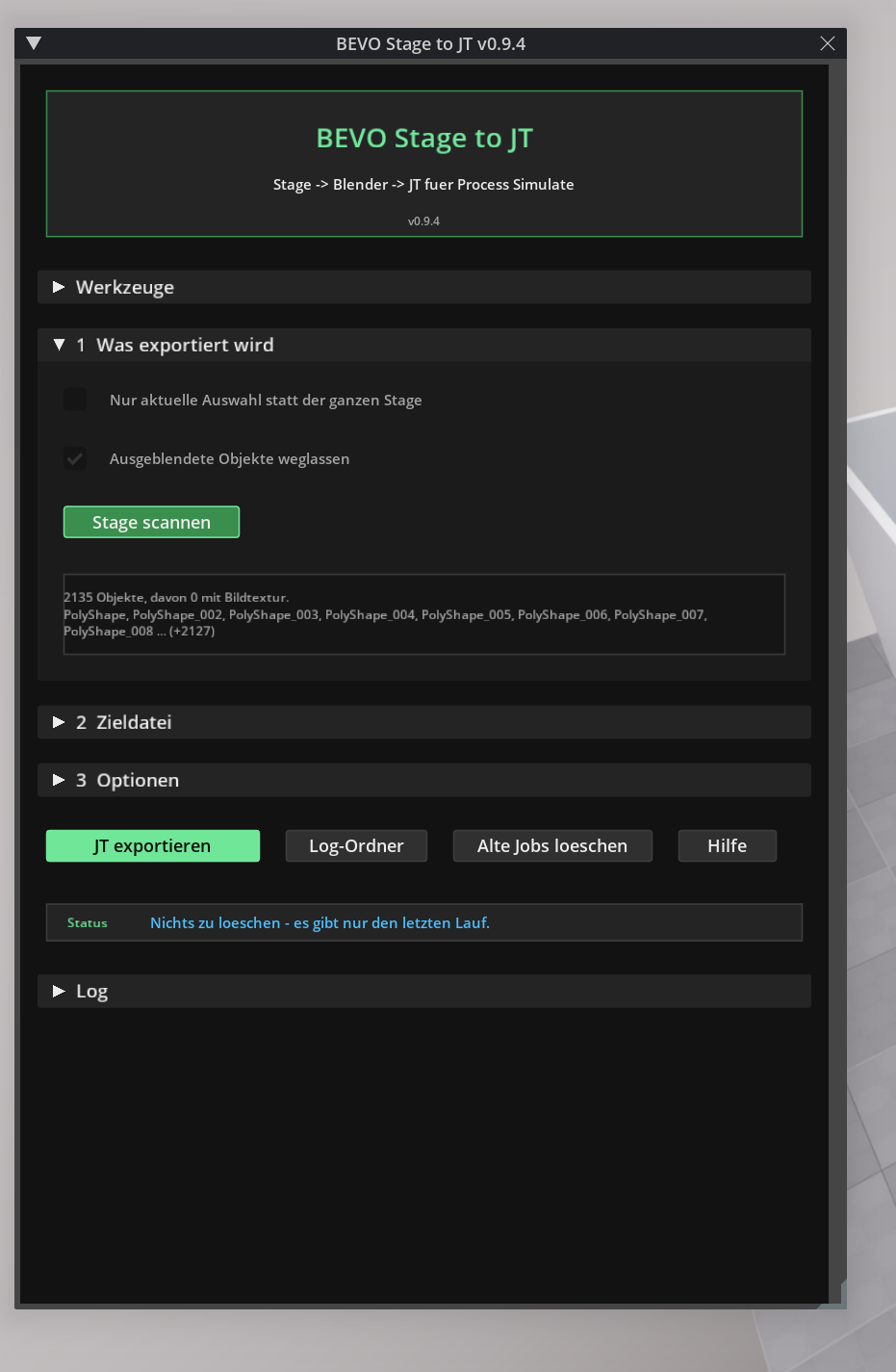
Task: Open the window menu triangle in title bar
Action: click(34, 43)
